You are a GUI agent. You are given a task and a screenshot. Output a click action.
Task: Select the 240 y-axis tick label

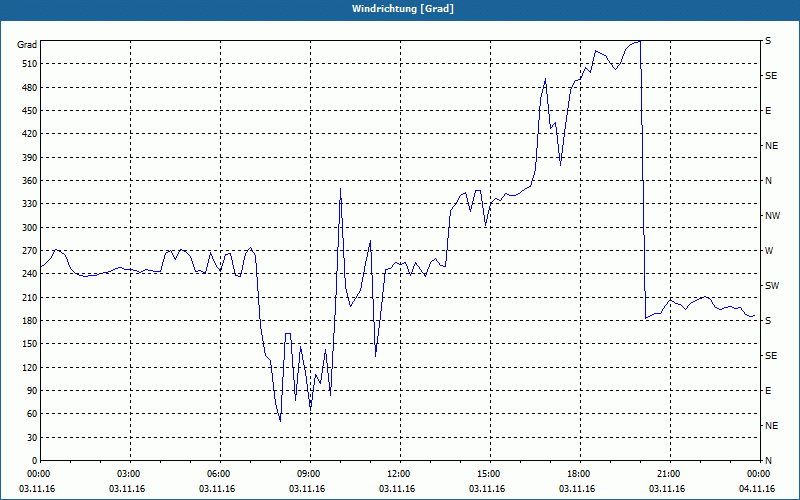click(x=30, y=274)
